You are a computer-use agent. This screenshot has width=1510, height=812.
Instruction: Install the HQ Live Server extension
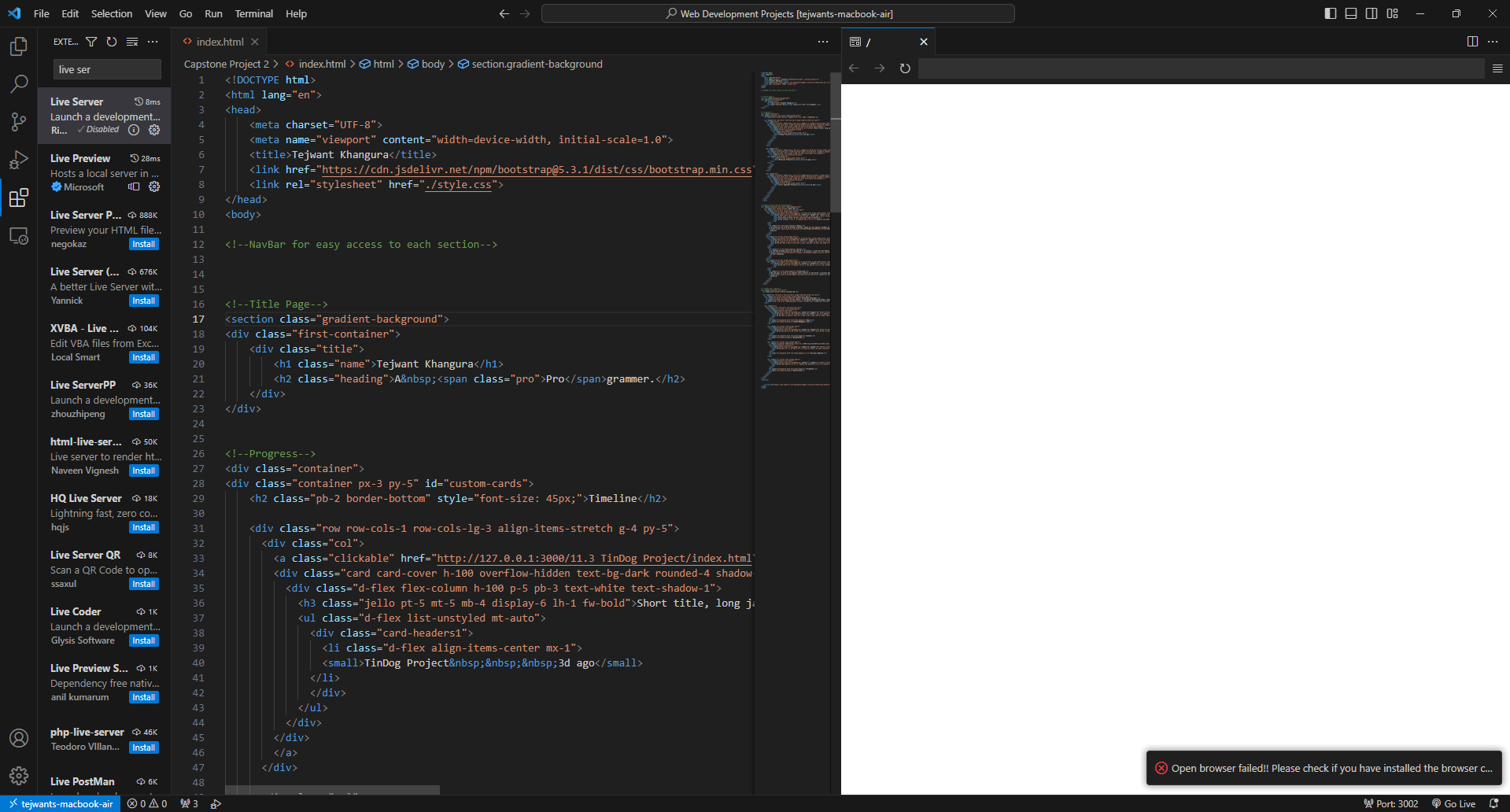[x=143, y=527]
